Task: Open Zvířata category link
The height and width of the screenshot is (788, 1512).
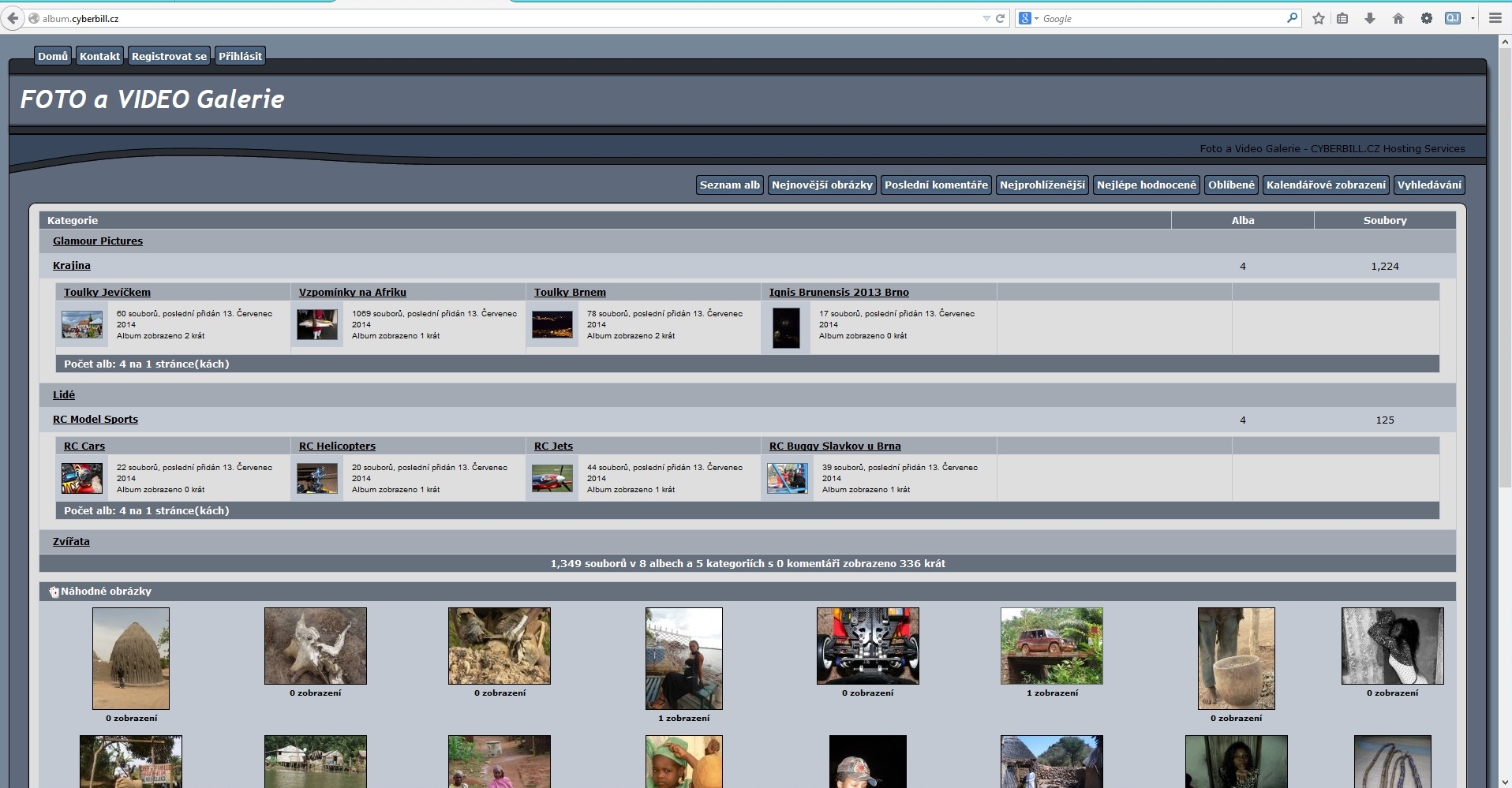Action: click(x=71, y=542)
